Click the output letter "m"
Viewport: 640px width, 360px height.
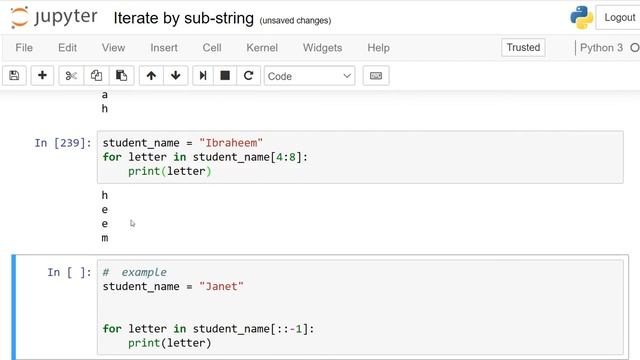click(x=105, y=238)
